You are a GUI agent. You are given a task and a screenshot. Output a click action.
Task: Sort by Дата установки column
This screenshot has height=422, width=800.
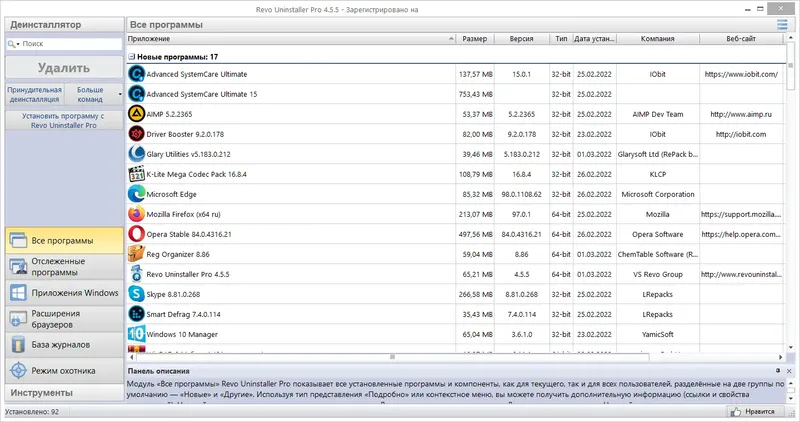[594, 39]
